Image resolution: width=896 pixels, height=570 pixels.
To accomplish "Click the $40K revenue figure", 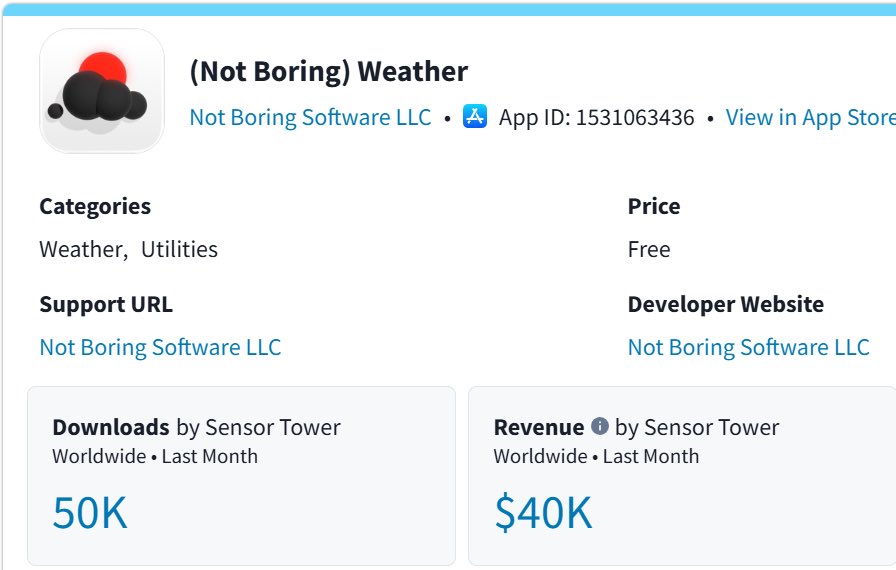I will pos(543,512).
